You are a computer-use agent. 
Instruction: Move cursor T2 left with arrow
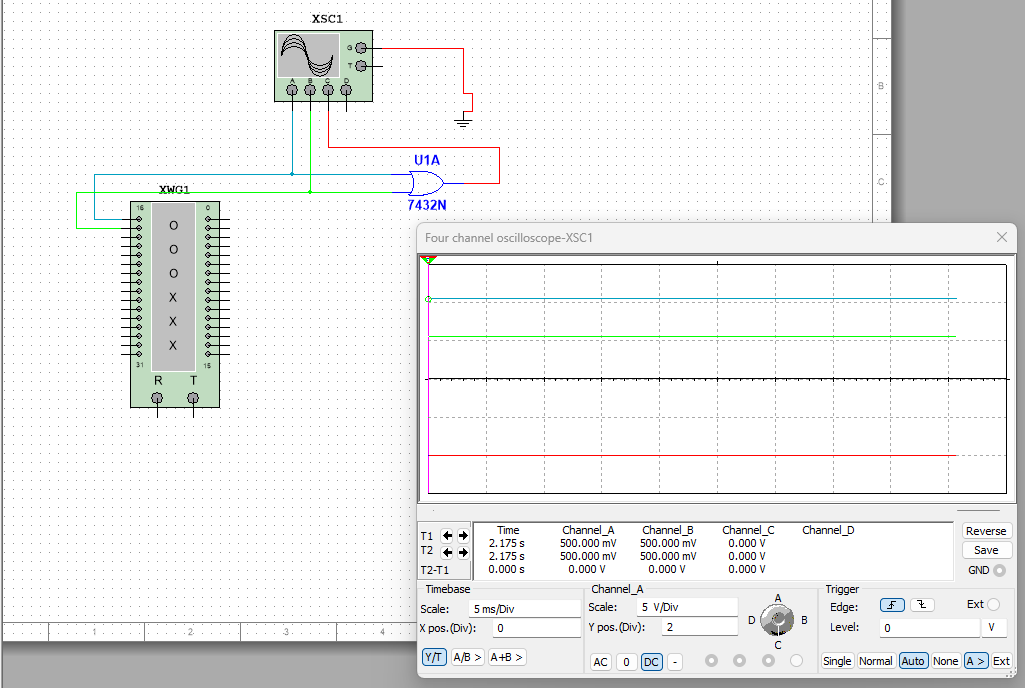click(447, 553)
